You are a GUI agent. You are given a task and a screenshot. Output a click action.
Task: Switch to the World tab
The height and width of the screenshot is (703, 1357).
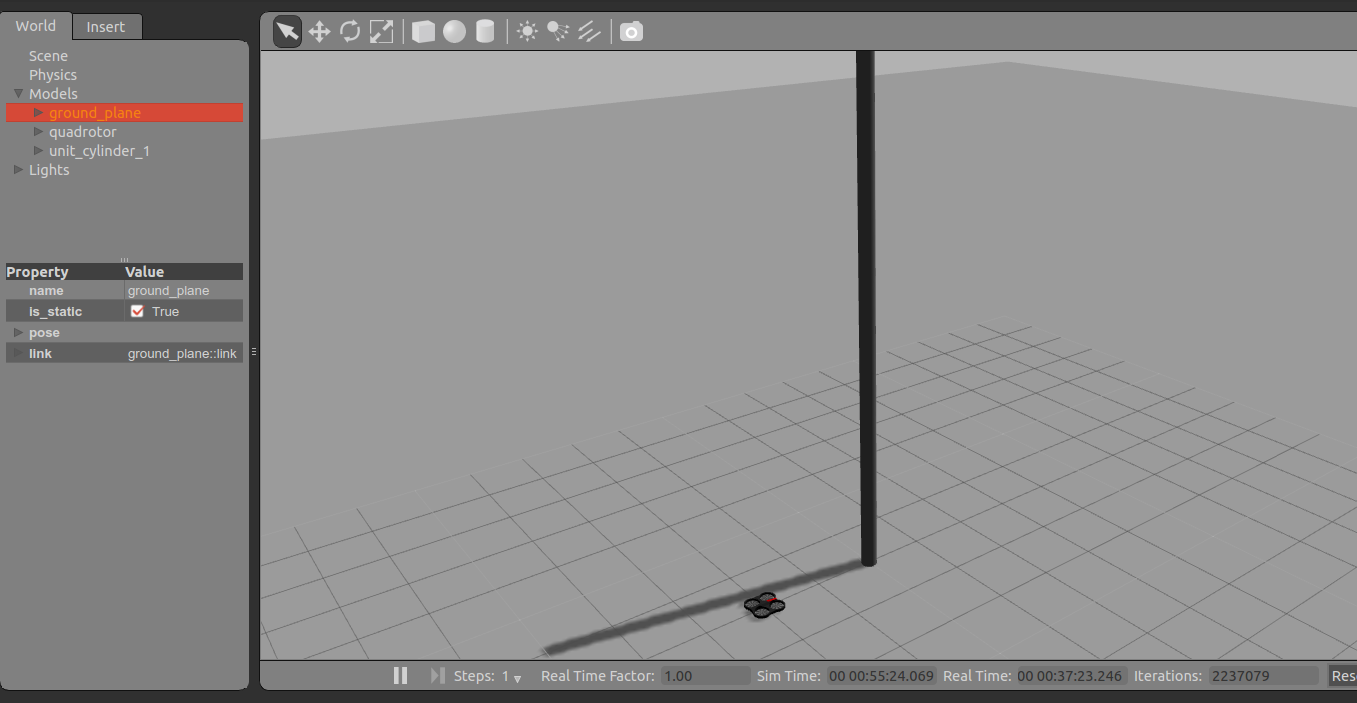pos(36,26)
